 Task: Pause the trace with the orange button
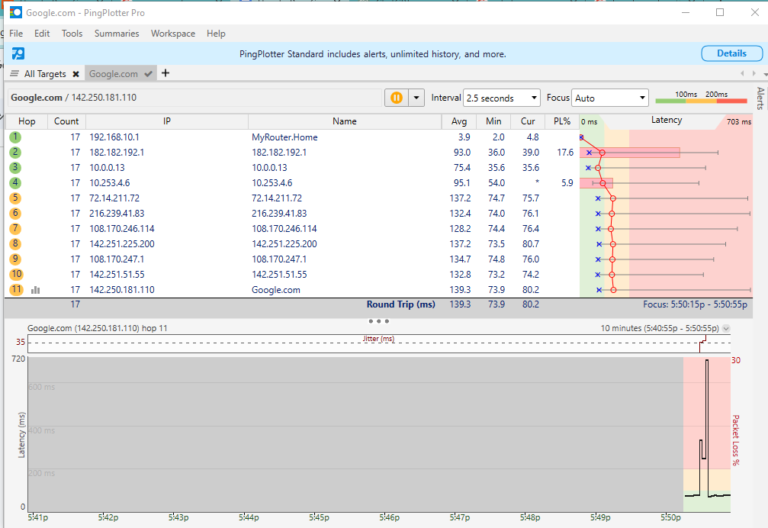pyautogui.click(x=395, y=98)
